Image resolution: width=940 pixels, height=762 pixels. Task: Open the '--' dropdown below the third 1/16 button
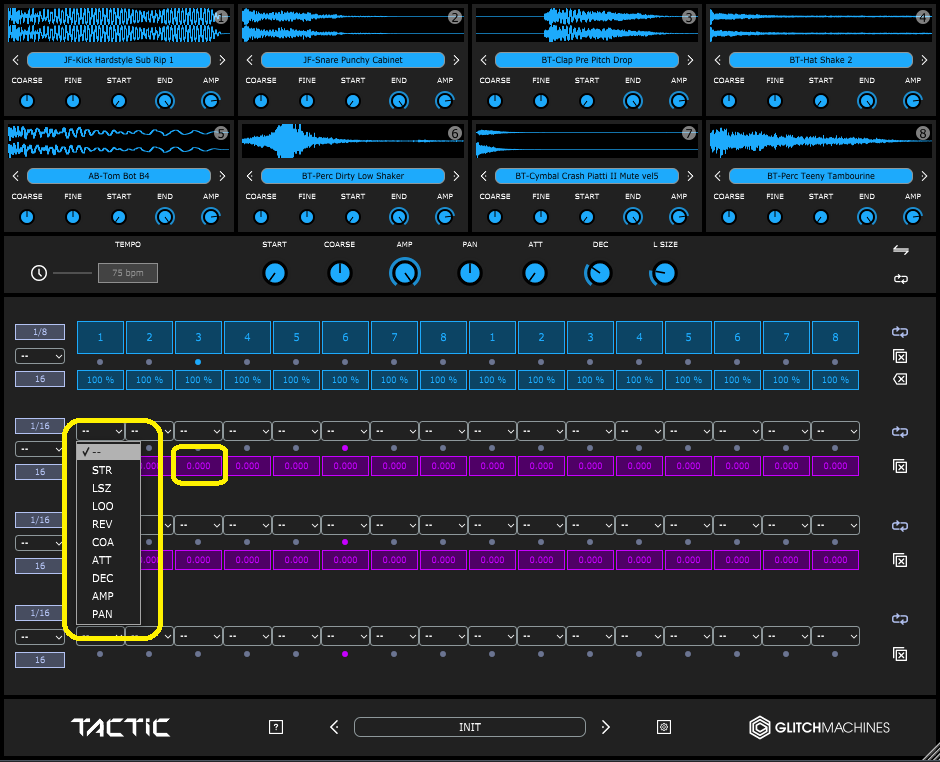(x=40, y=637)
